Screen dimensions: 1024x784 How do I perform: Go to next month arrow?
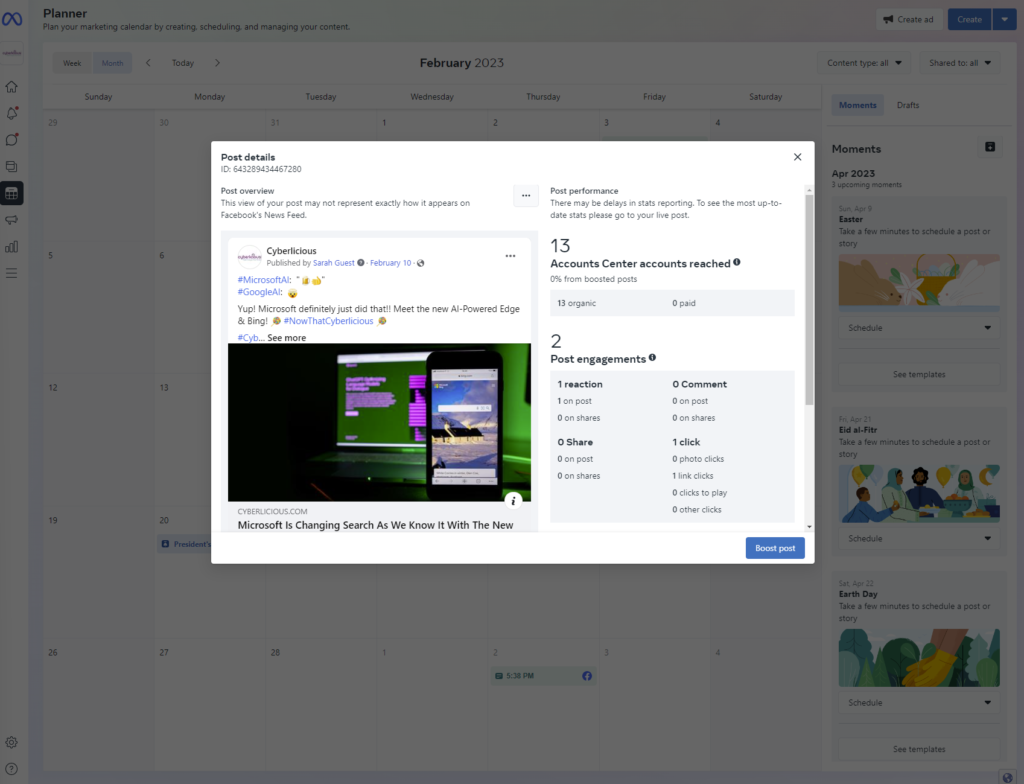click(x=217, y=63)
